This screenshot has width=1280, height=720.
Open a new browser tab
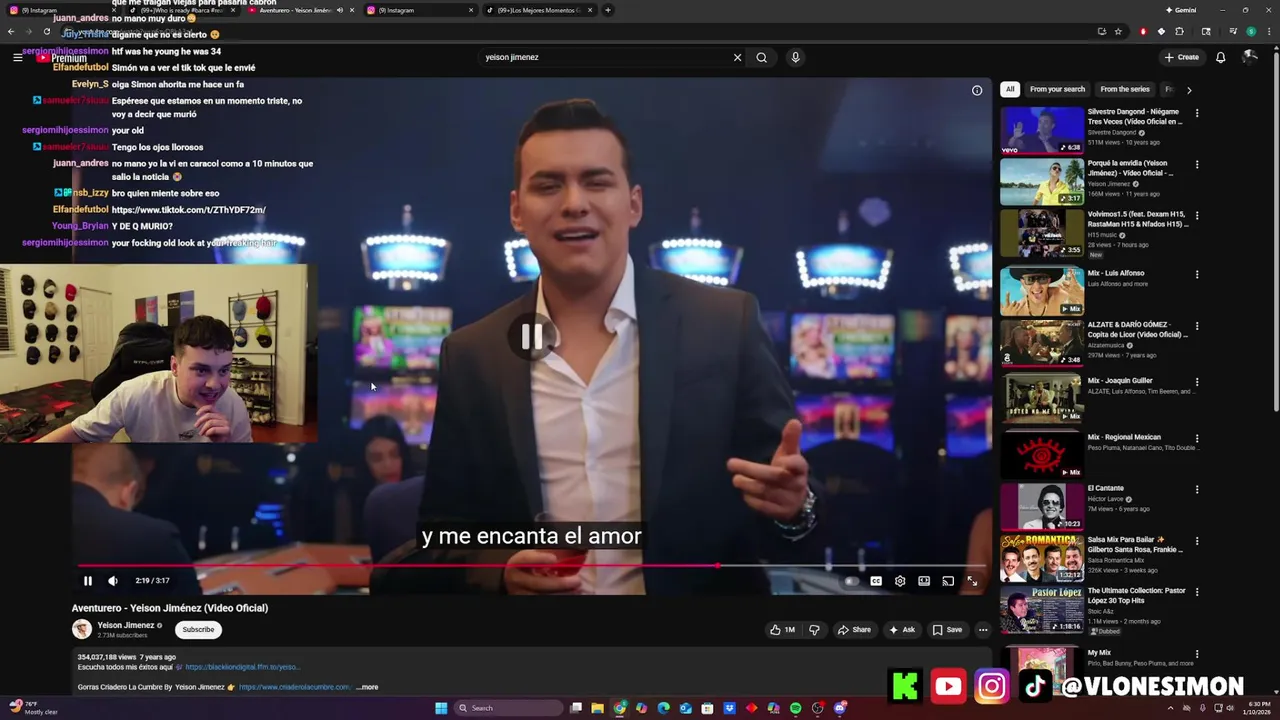(607, 10)
